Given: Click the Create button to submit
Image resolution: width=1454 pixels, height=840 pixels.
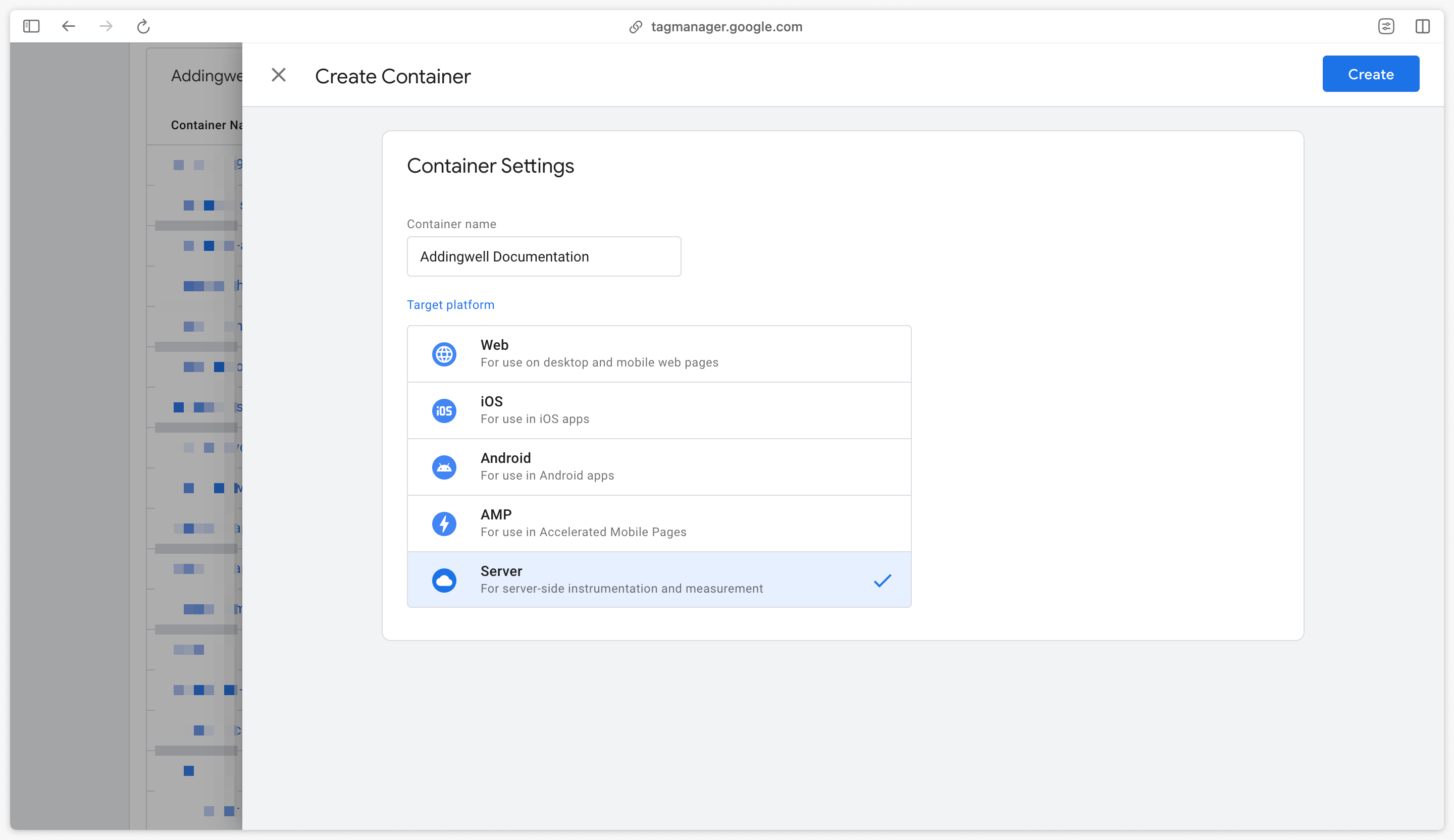Looking at the screenshot, I should pyautogui.click(x=1372, y=74).
